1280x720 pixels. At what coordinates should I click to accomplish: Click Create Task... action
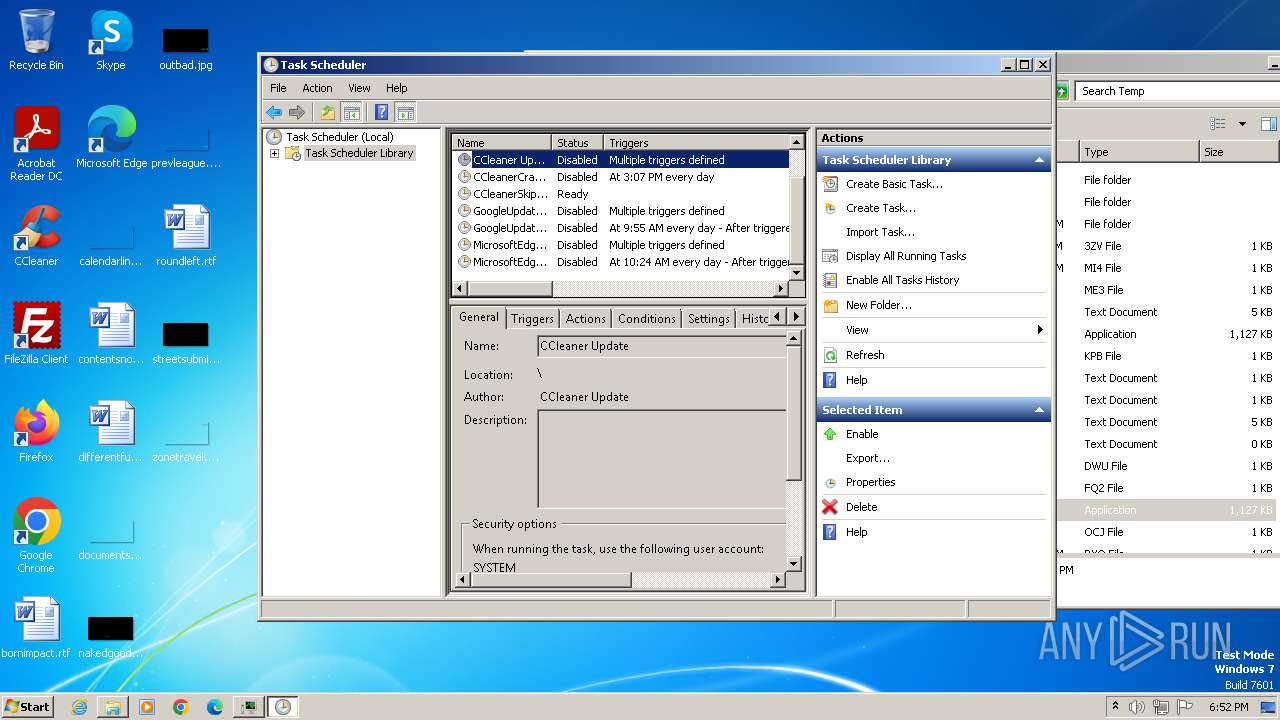click(880, 208)
